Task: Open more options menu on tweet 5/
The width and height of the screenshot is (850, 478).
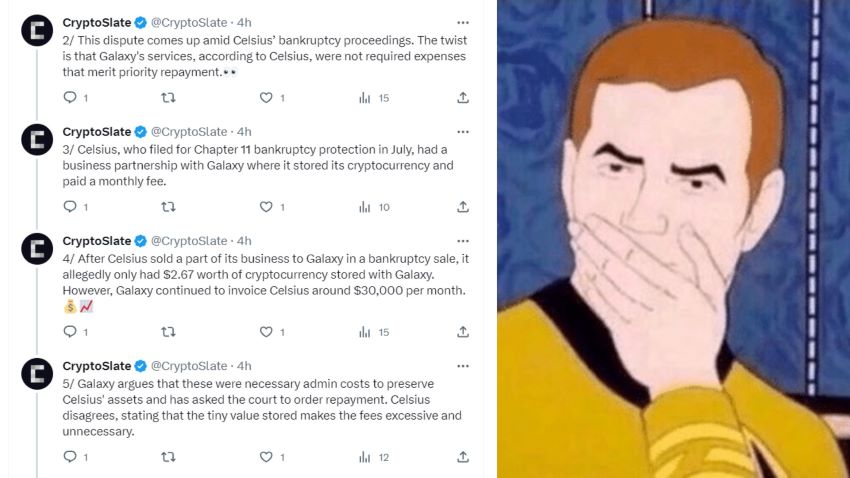Action: (462, 366)
